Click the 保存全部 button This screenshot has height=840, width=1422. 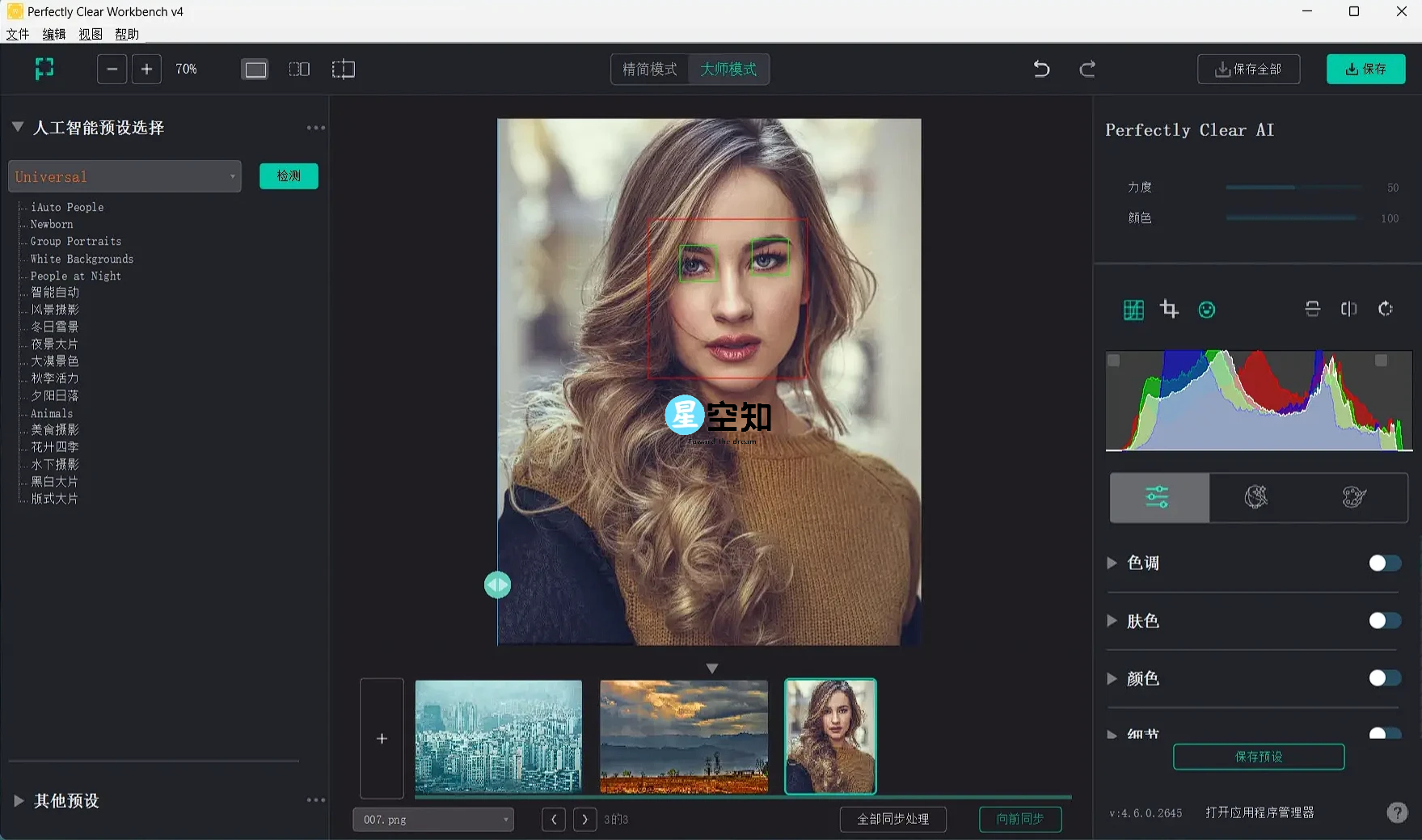(x=1248, y=70)
